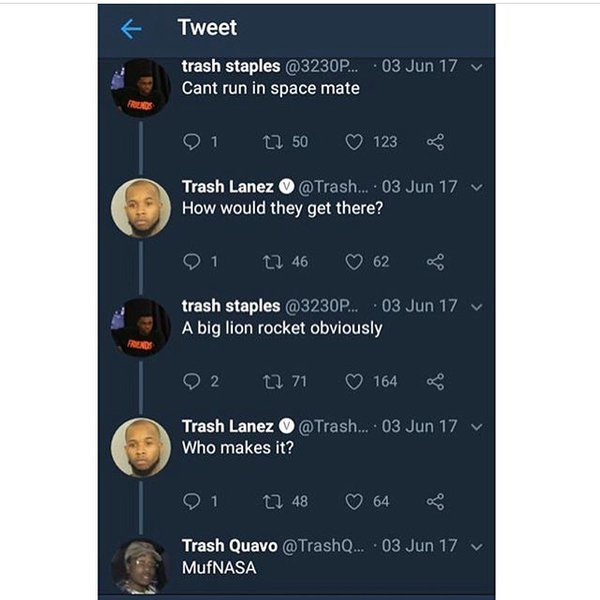
Task: Open the chevron menu on the MufNASA tweet
Action: [x=475, y=546]
